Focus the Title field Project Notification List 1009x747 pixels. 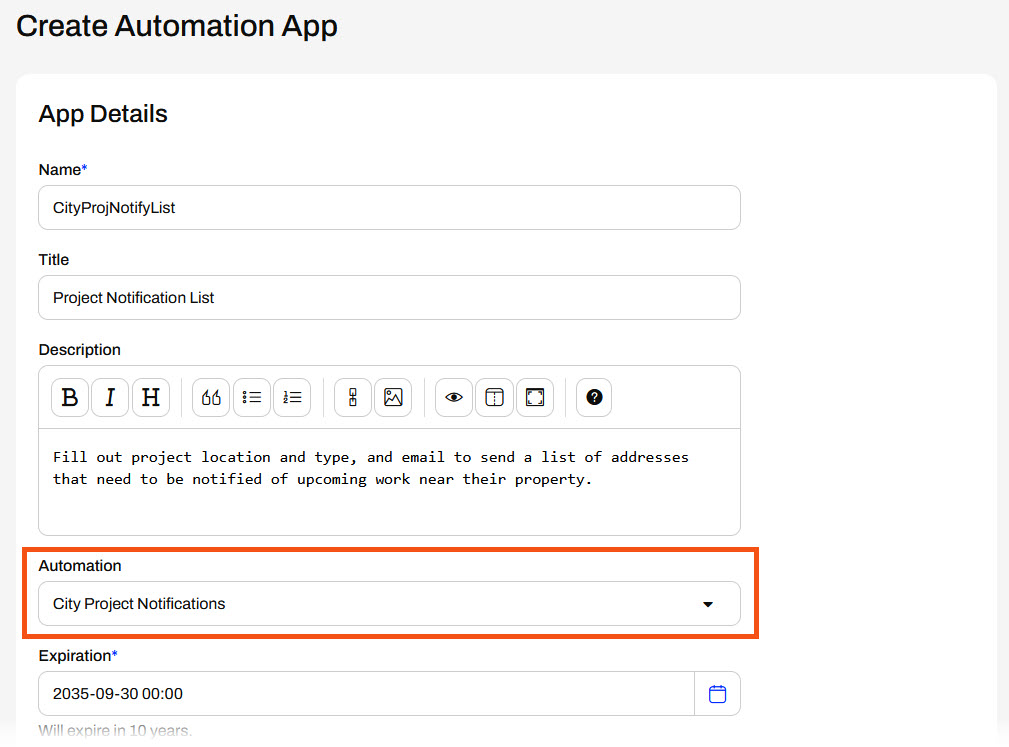[x=389, y=298]
